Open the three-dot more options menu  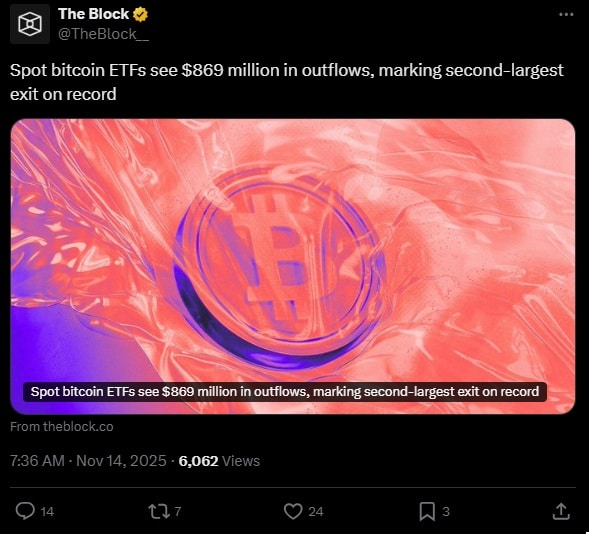tap(566, 15)
